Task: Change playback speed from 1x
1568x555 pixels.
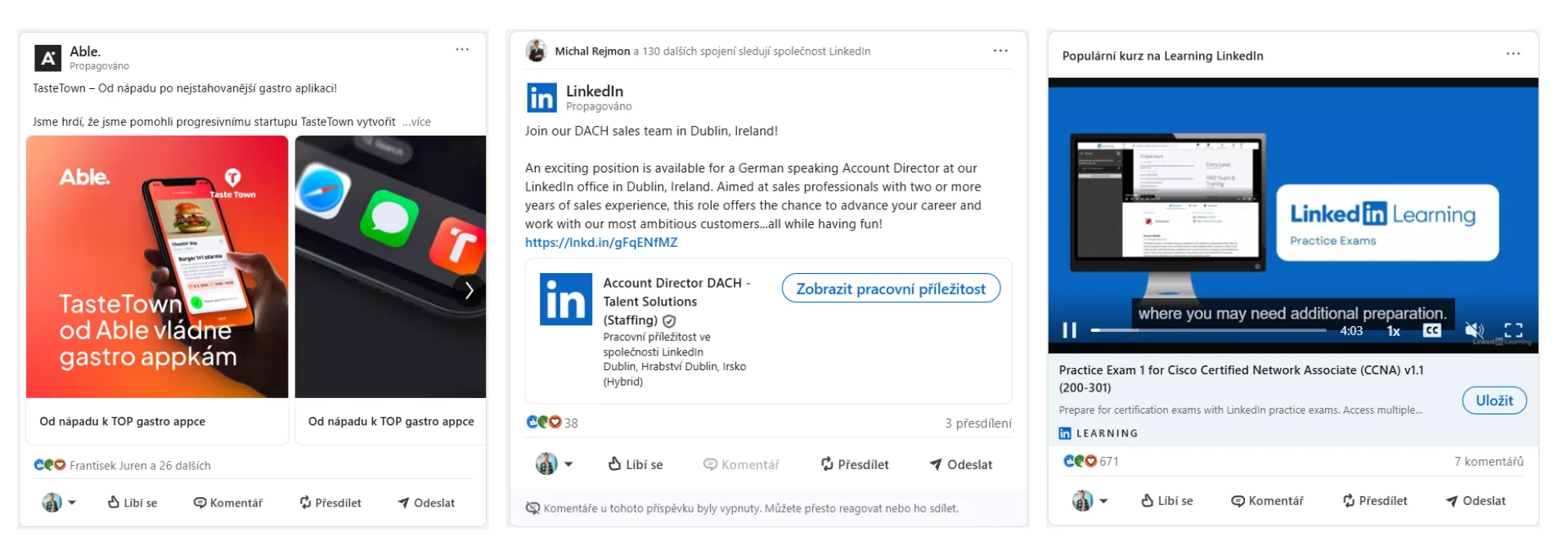Action: (1393, 331)
